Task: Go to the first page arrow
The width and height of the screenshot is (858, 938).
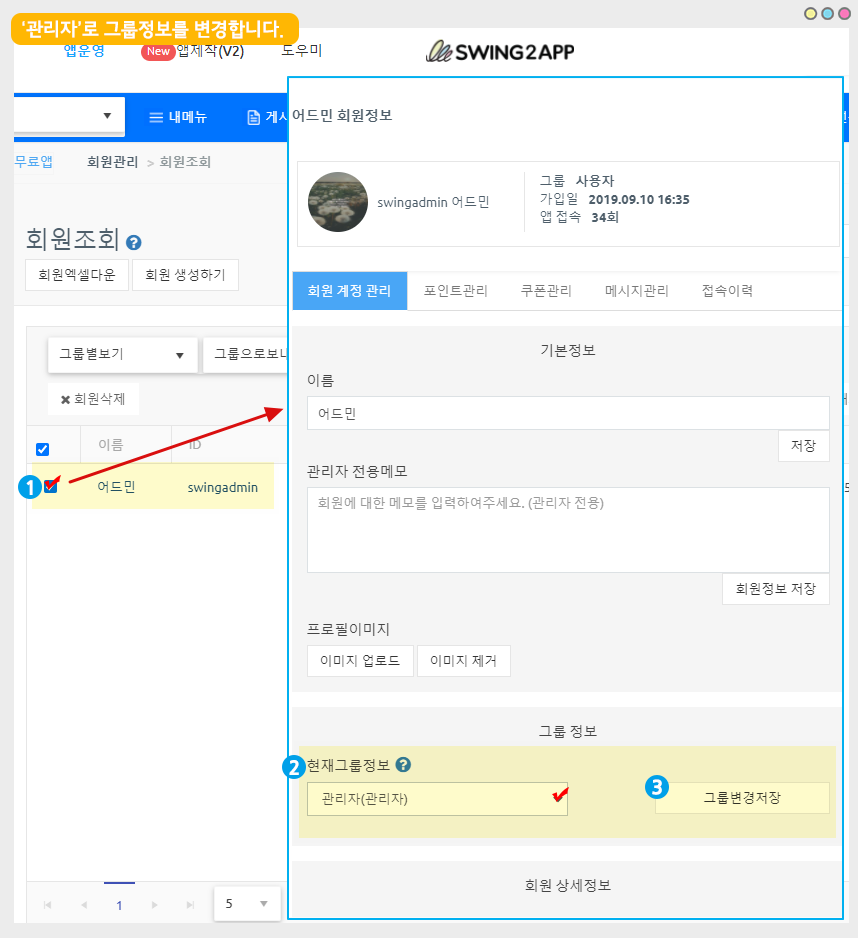Action: tap(47, 905)
